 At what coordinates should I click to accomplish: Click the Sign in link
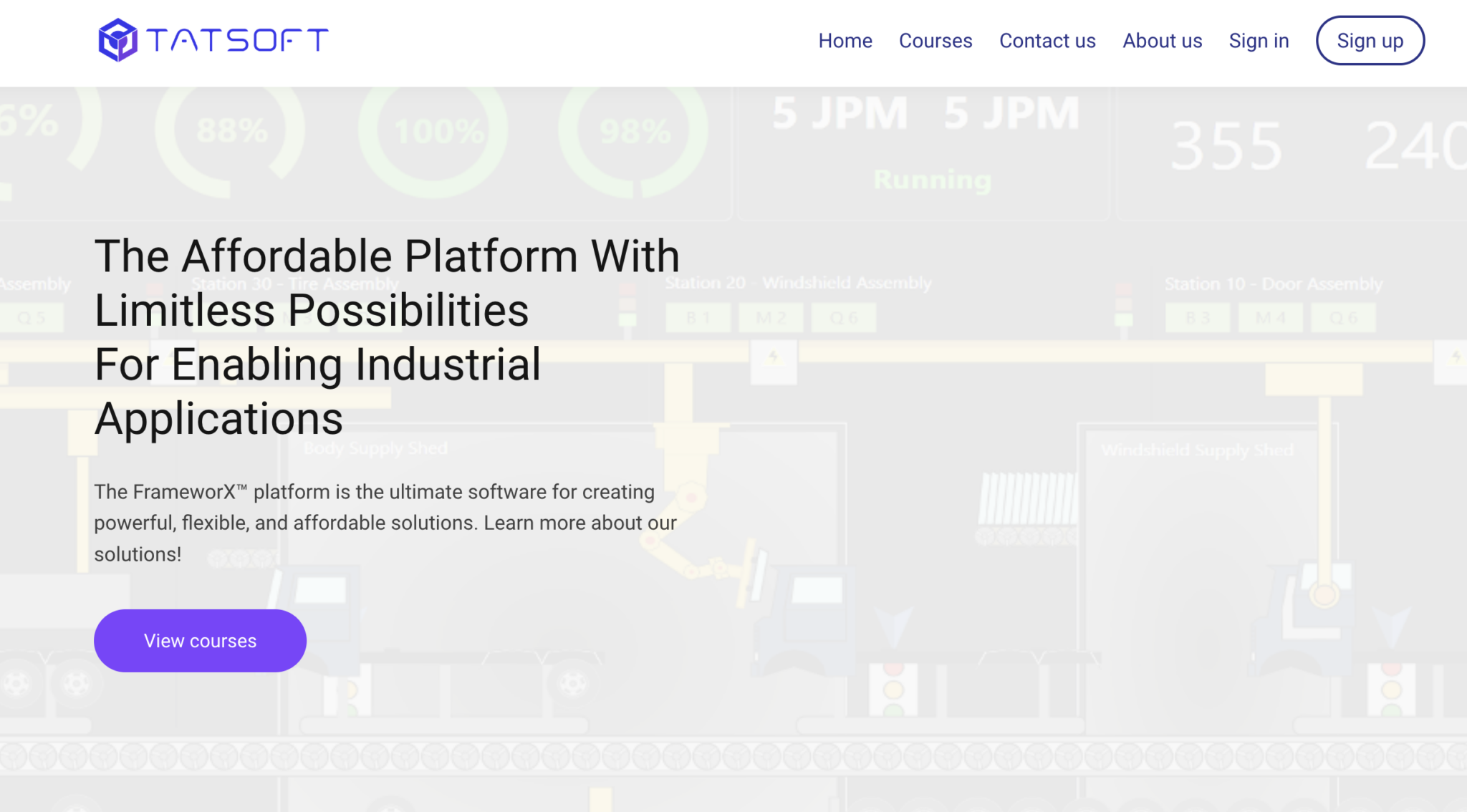pyautogui.click(x=1259, y=41)
